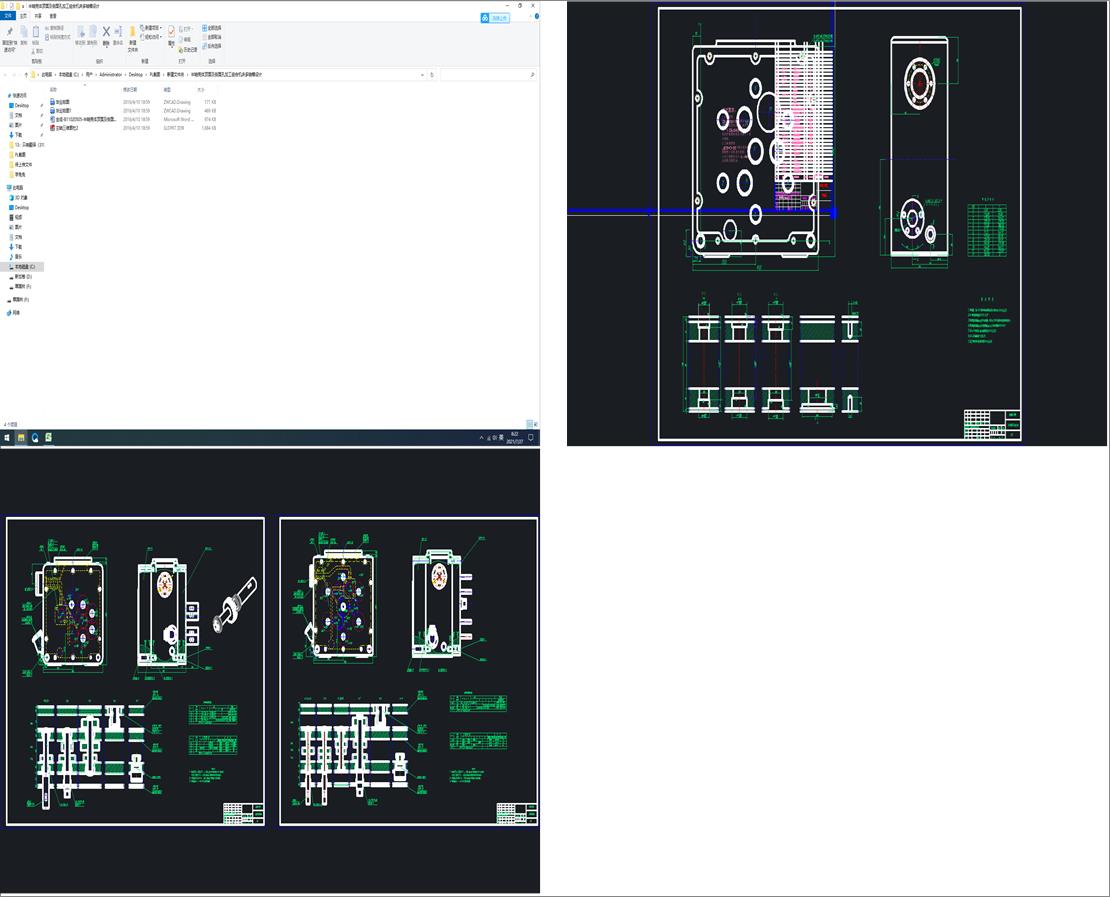Click the Rename icon in the ribbon
1110x897 pixels.
(119, 33)
